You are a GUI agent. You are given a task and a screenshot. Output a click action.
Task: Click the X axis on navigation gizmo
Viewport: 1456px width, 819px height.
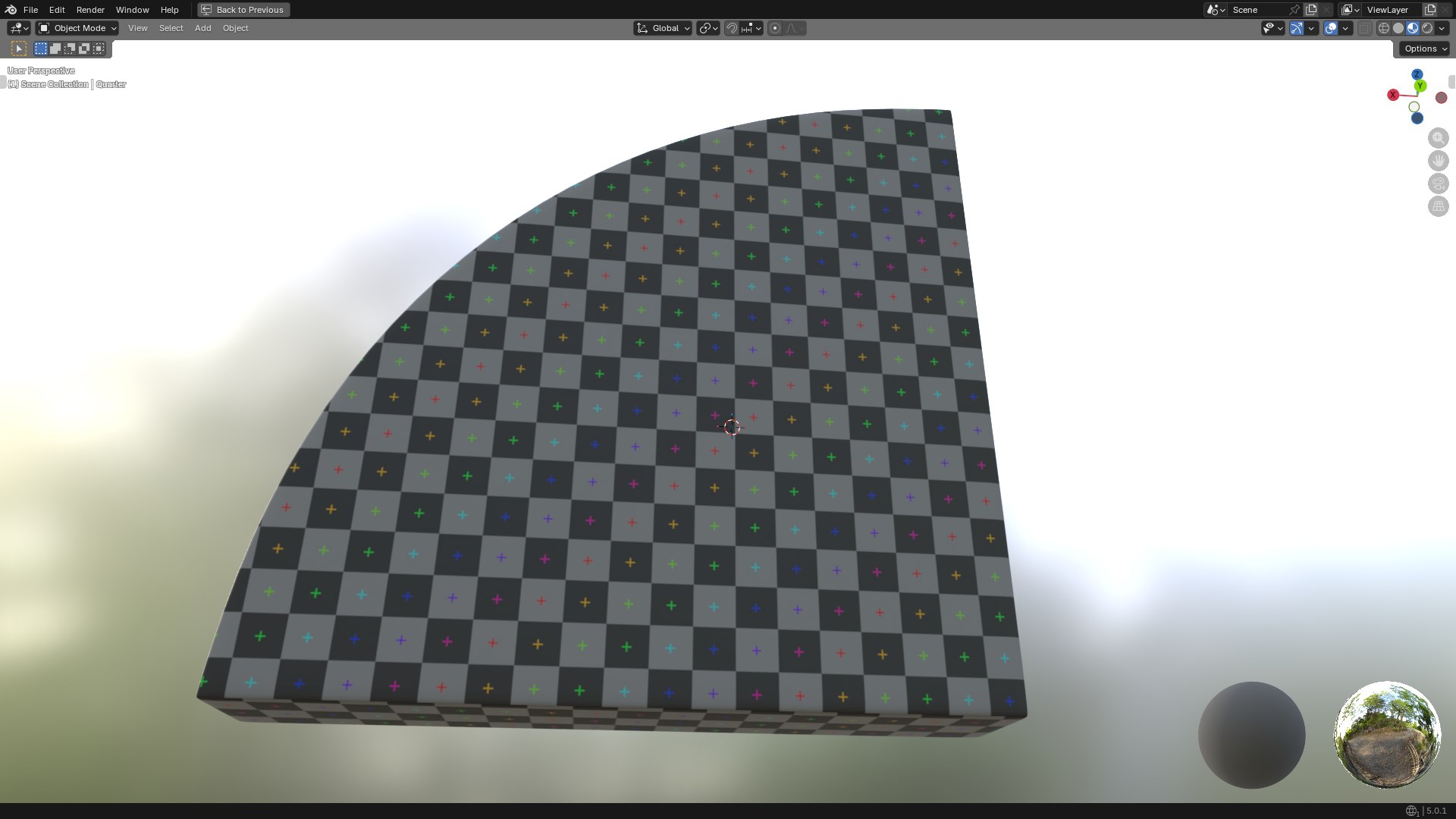(1393, 95)
